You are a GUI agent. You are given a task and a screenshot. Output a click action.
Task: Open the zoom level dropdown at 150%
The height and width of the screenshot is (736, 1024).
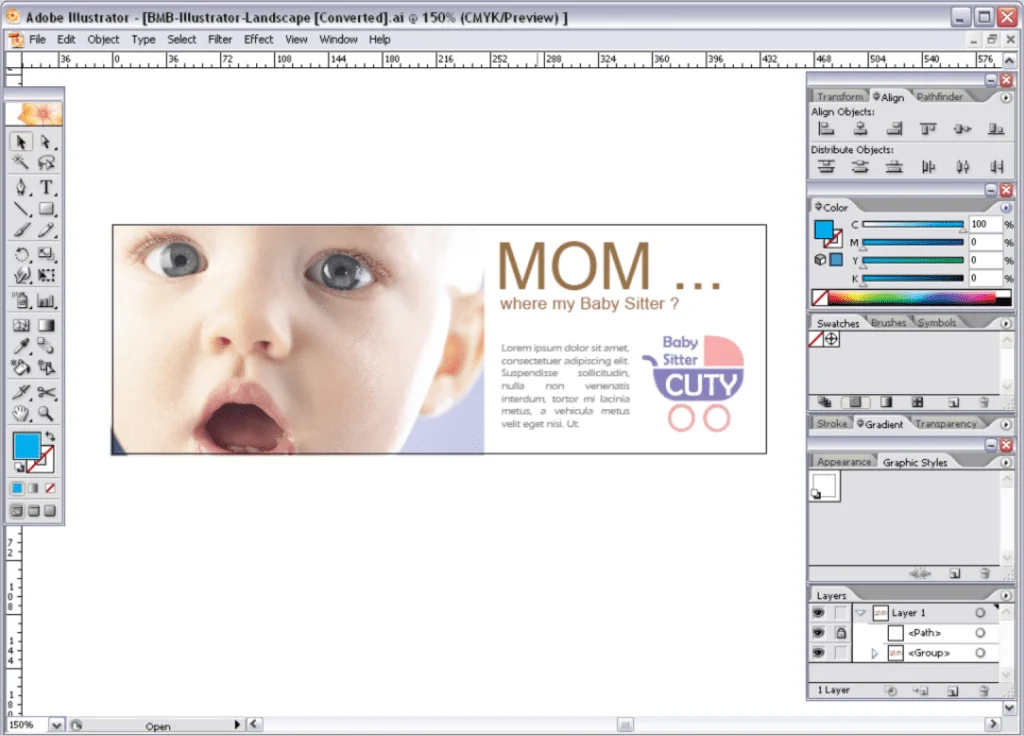(56, 724)
